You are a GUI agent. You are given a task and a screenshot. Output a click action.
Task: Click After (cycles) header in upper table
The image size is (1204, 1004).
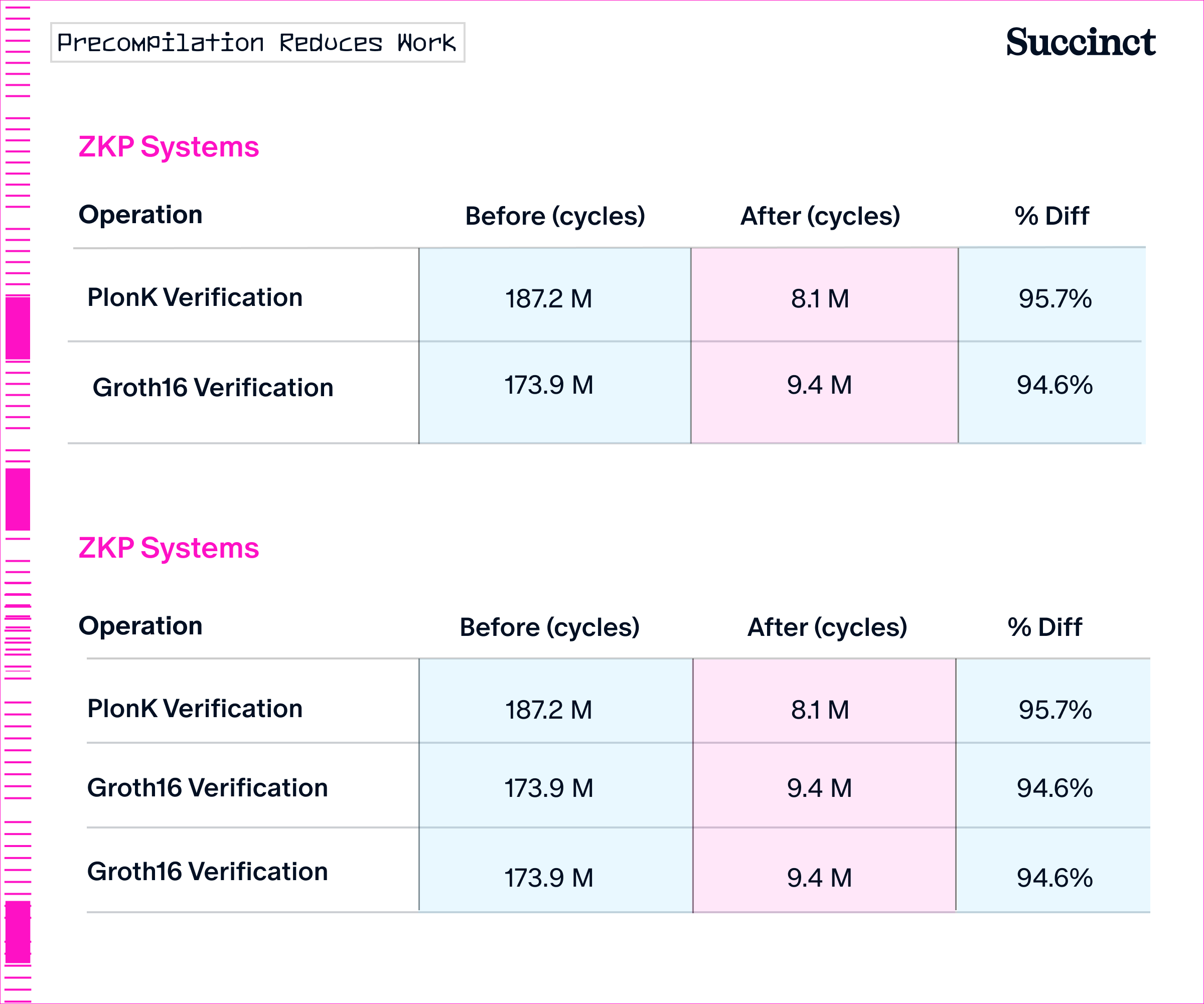[x=820, y=216]
